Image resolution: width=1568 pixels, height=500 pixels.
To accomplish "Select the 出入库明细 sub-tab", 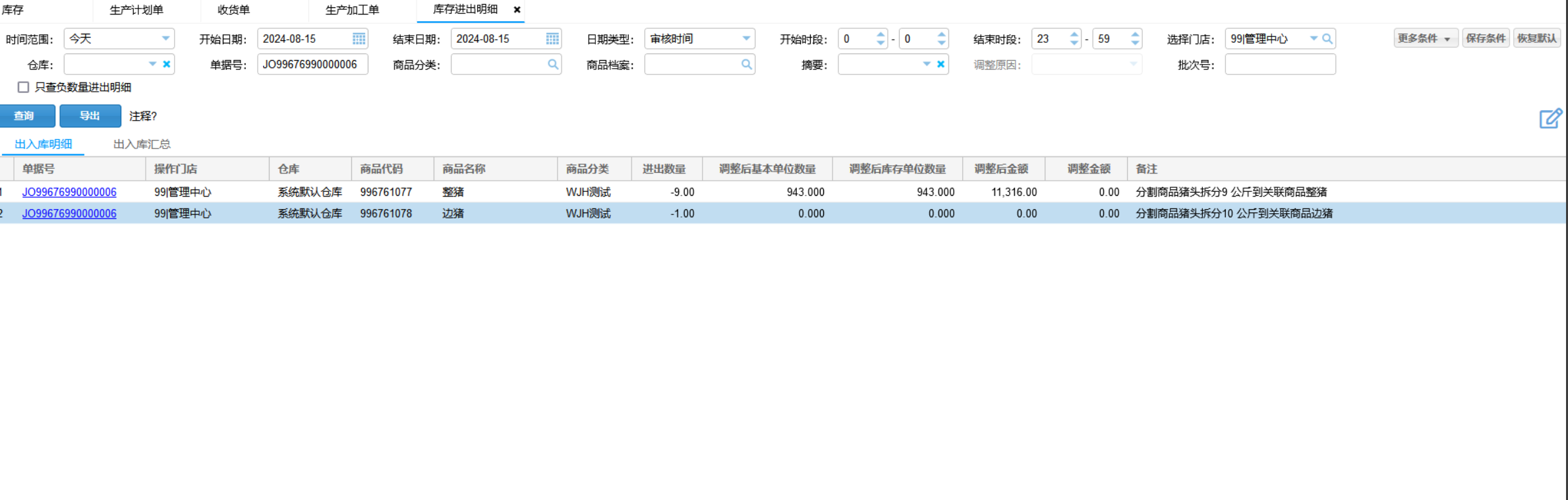I will pyautogui.click(x=44, y=144).
